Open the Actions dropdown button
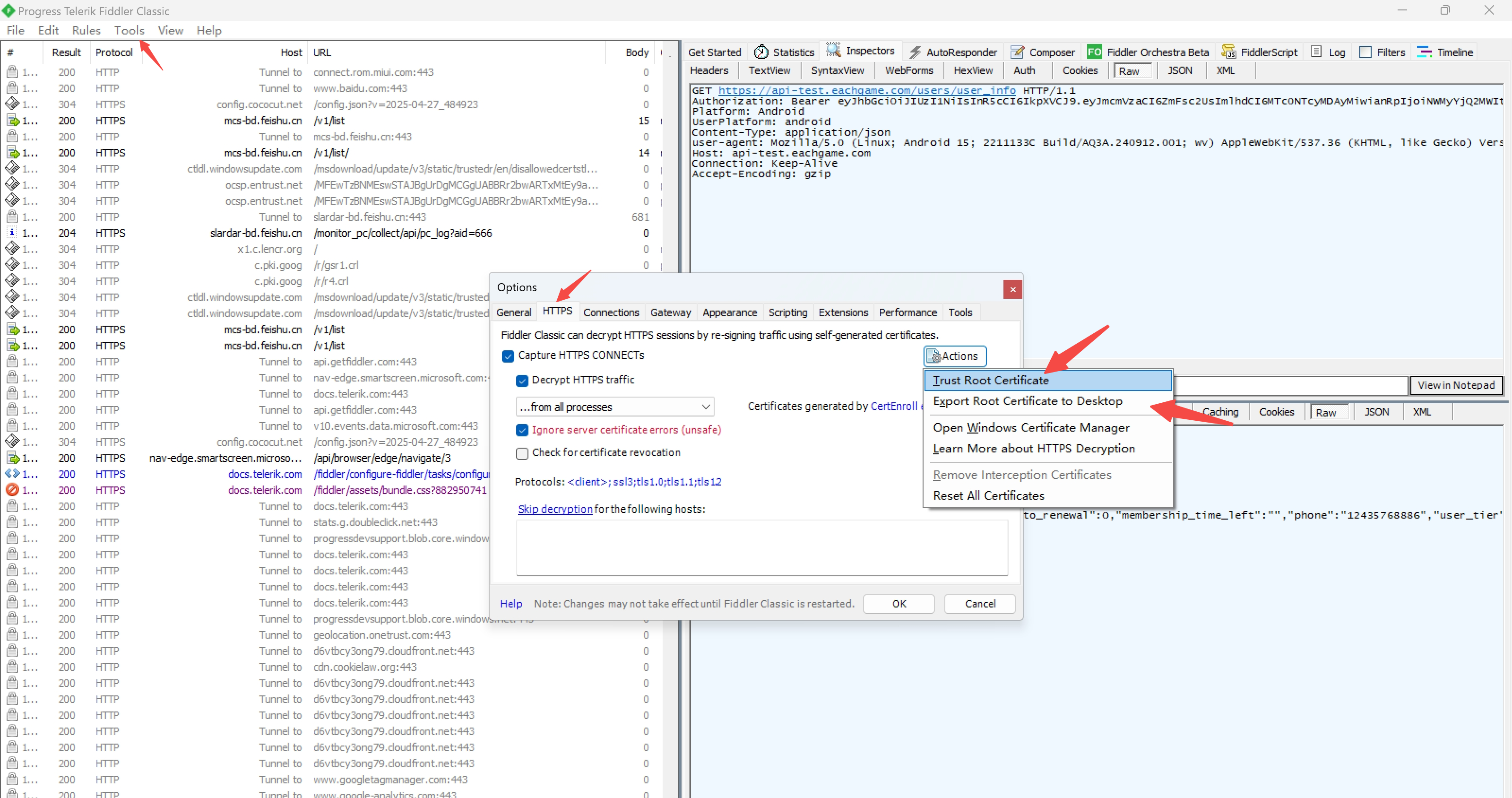Image resolution: width=1512 pixels, height=798 pixels. [x=954, y=356]
